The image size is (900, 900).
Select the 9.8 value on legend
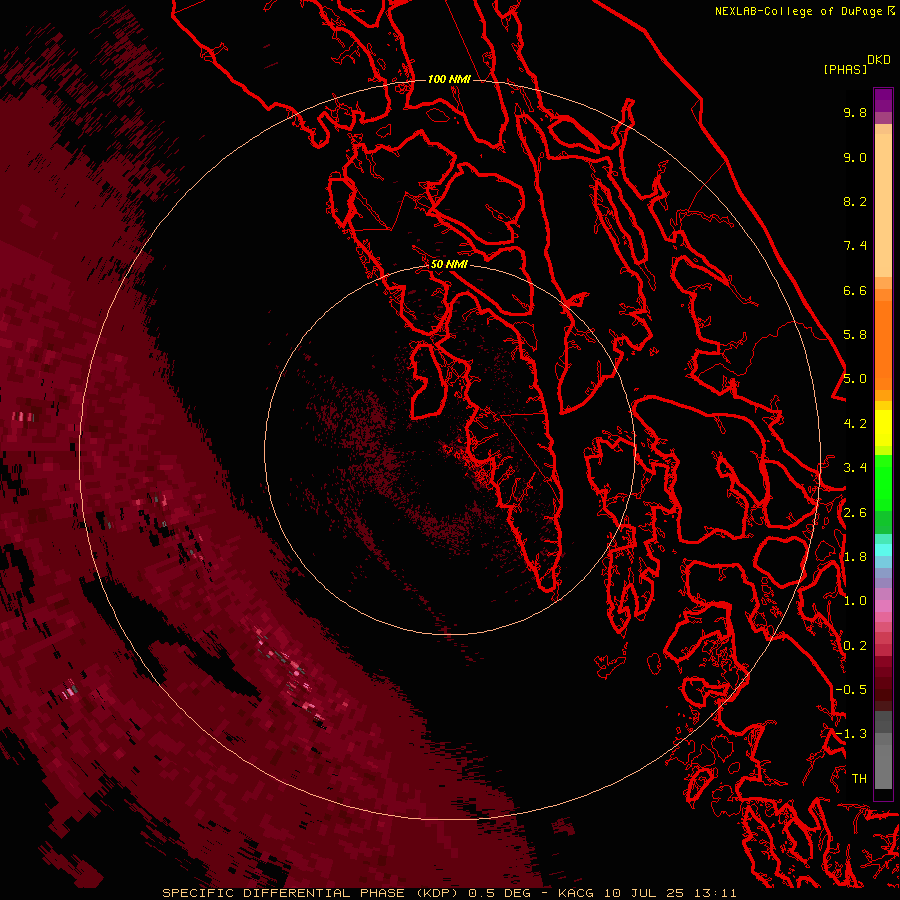click(x=855, y=112)
